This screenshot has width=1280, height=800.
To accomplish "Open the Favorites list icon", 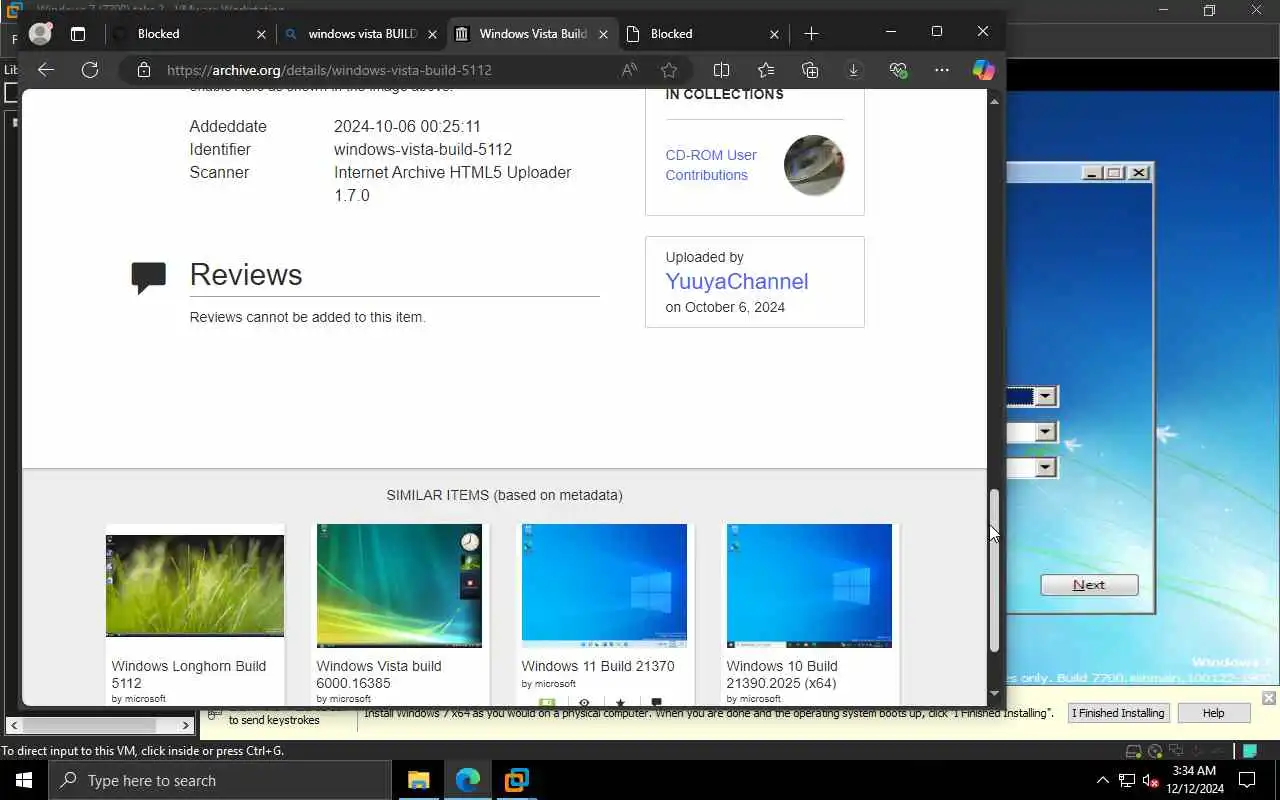I will tap(766, 70).
